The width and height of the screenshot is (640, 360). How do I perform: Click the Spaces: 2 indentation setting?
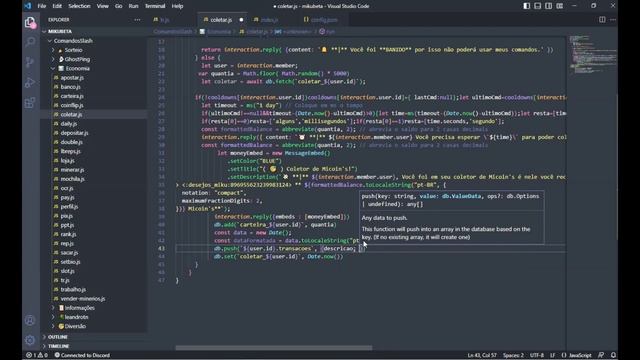pyautogui.click(x=513, y=355)
